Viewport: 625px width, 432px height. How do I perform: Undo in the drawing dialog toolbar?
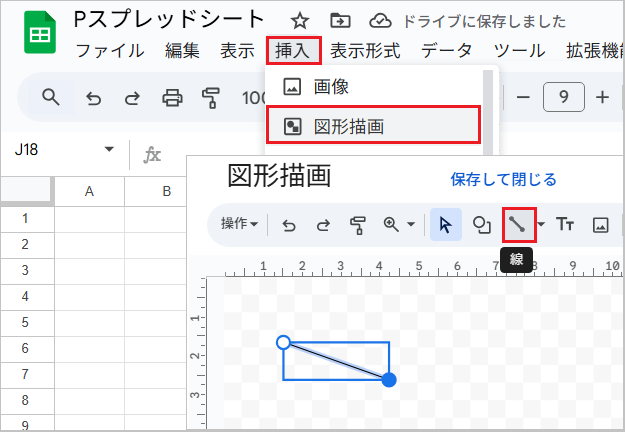coord(289,225)
